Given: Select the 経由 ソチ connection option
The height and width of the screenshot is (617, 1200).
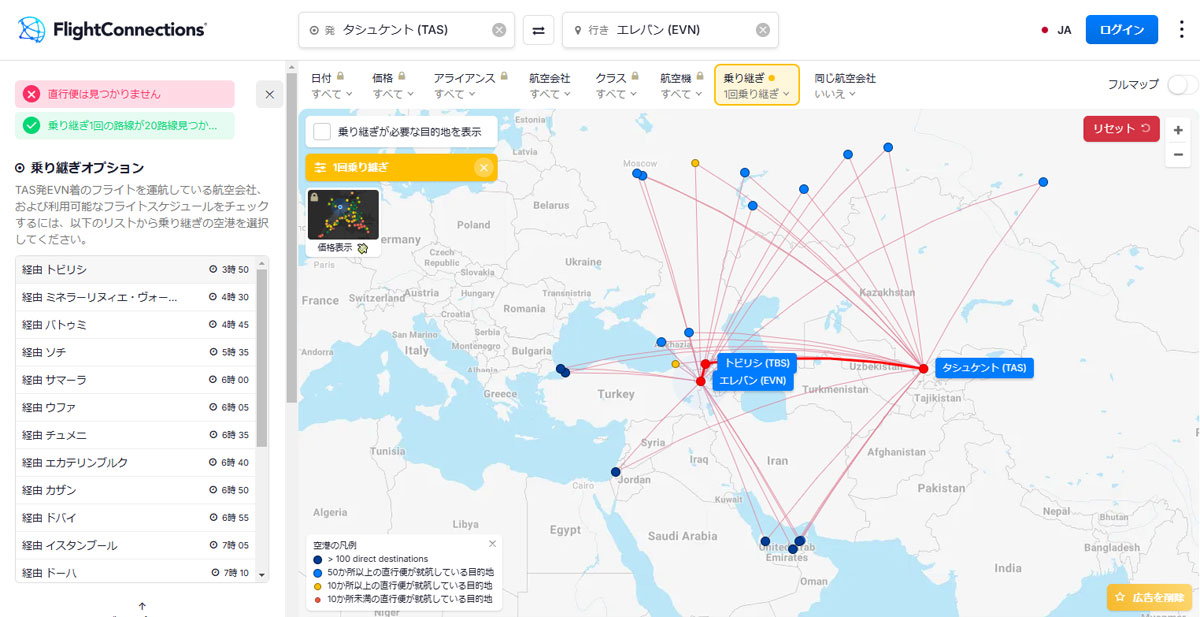Looking at the screenshot, I should (136, 352).
